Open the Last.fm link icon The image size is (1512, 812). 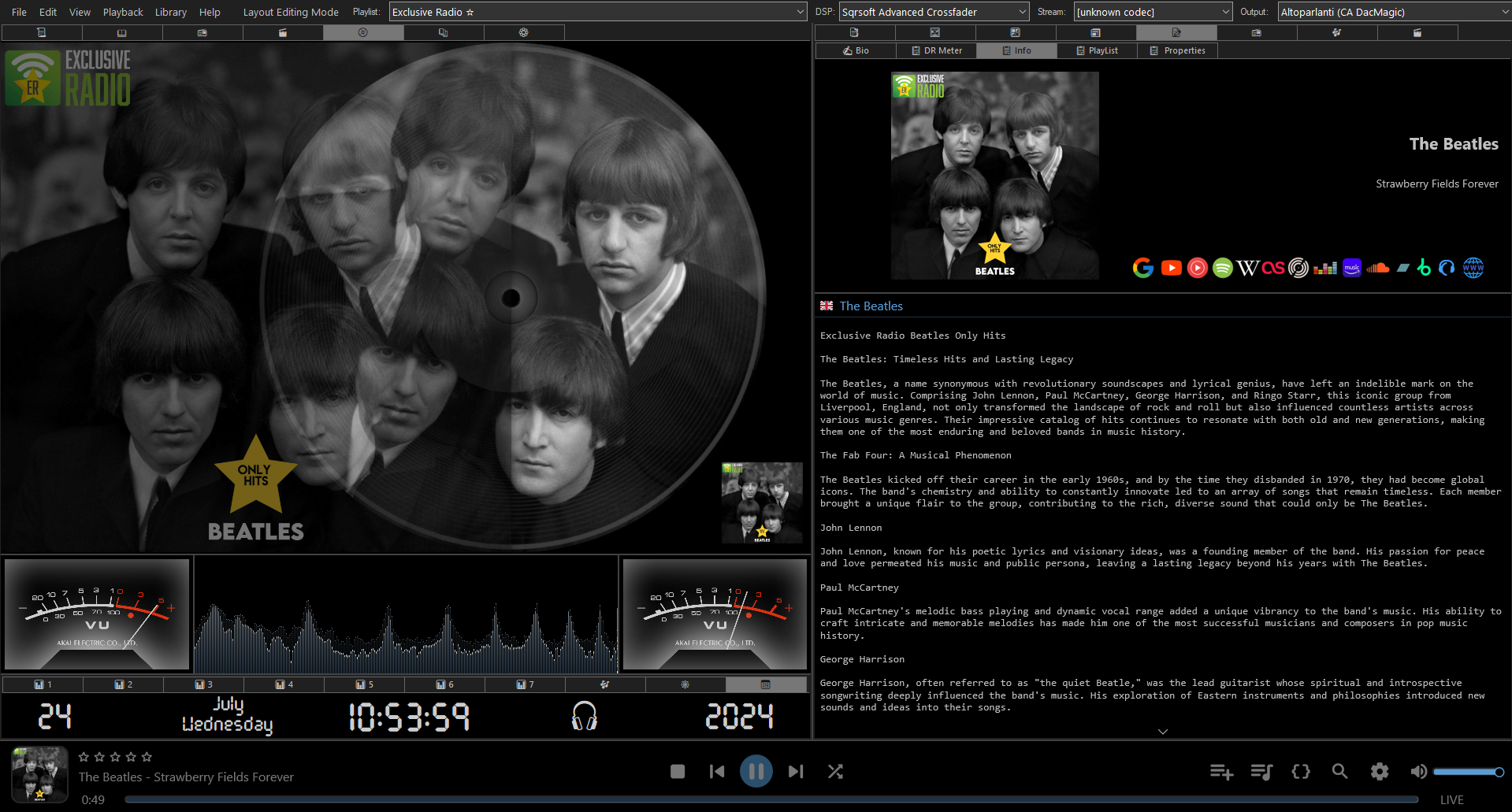pyautogui.click(x=1273, y=268)
